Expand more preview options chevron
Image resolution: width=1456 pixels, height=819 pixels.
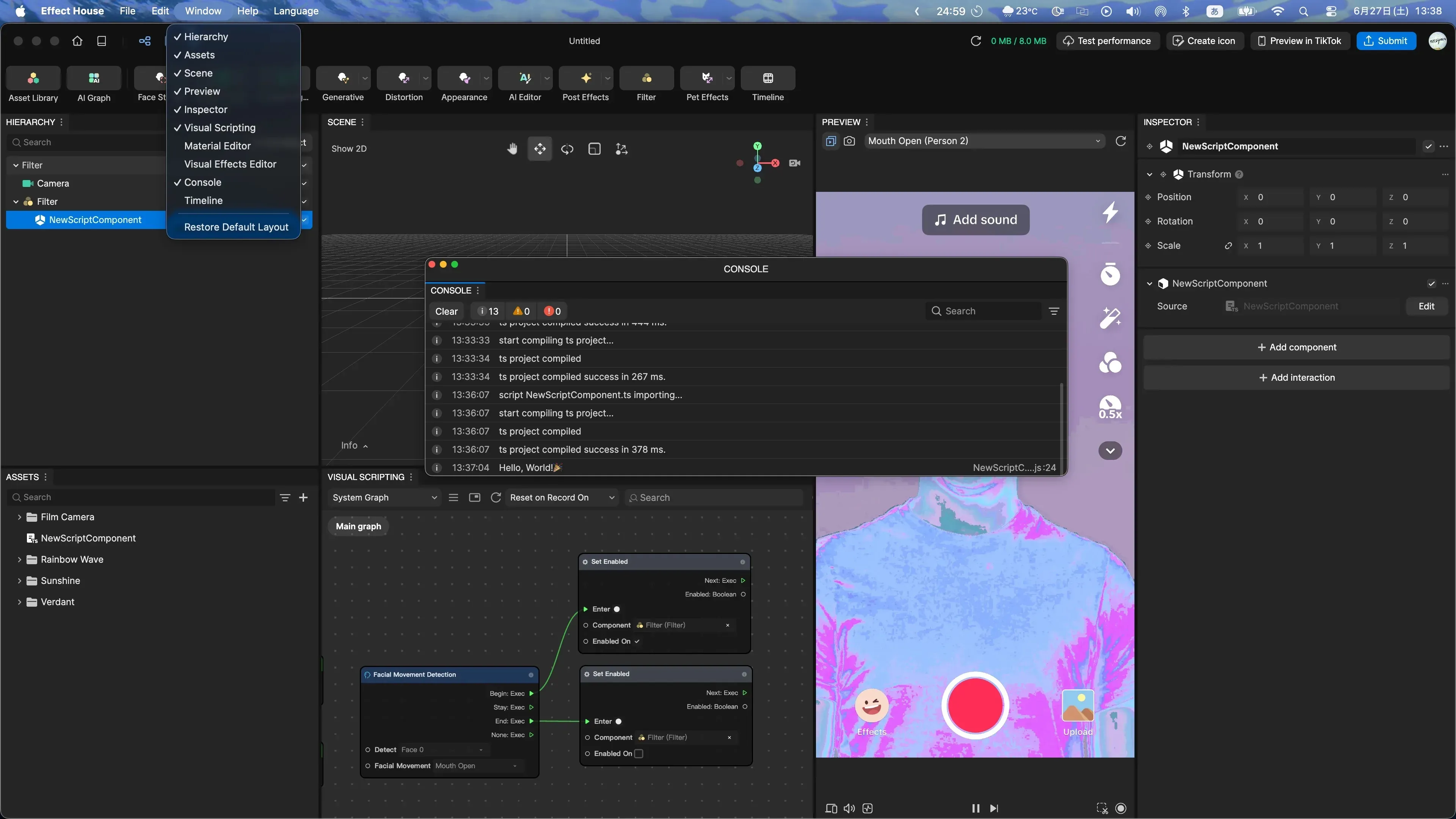pos(1110,450)
